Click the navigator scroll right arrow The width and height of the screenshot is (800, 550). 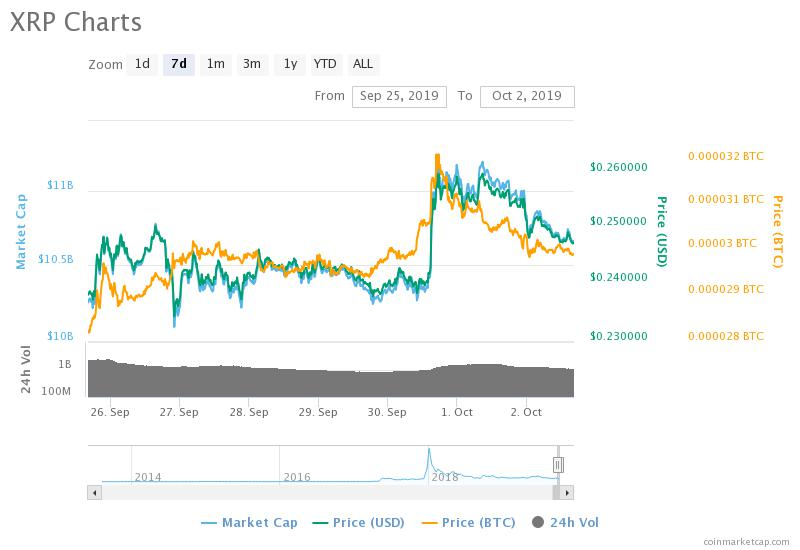[567, 493]
